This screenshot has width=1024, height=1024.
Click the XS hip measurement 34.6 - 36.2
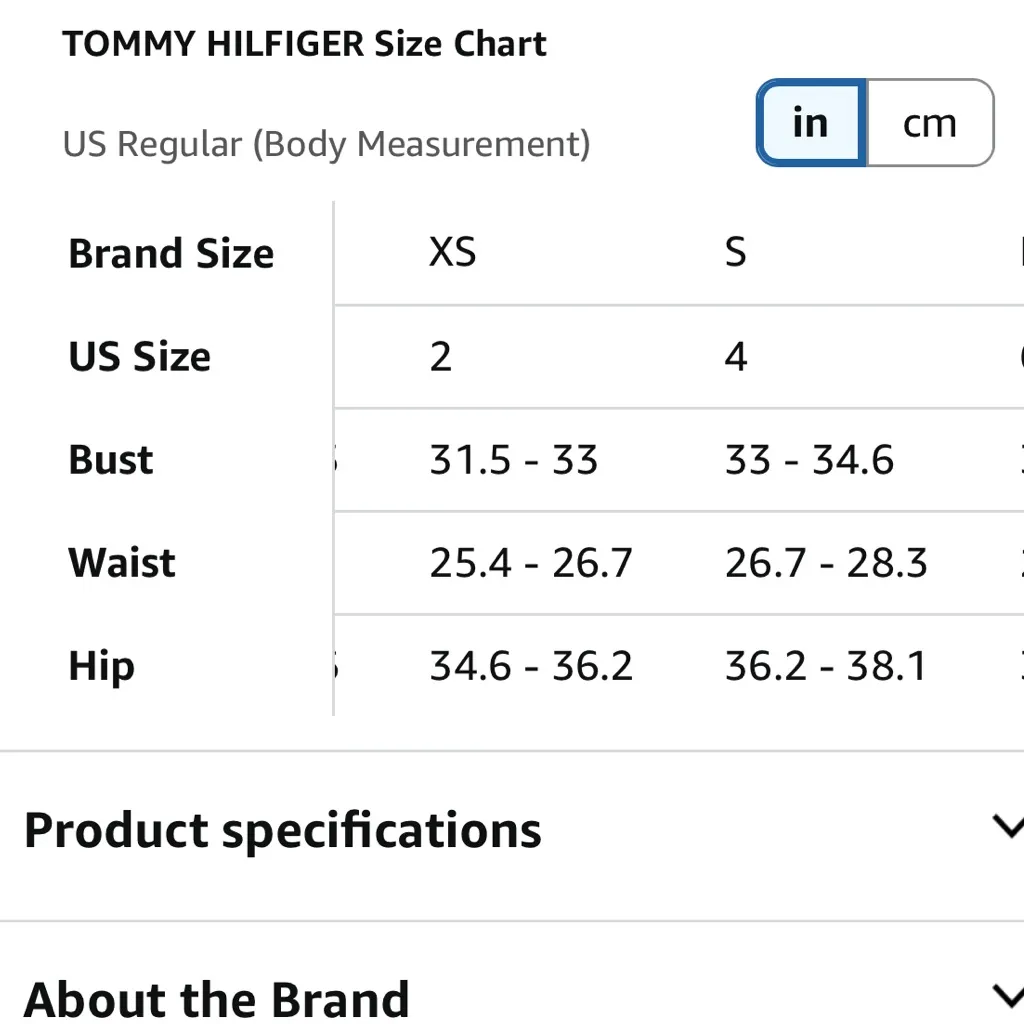pyautogui.click(x=531, y=666)
